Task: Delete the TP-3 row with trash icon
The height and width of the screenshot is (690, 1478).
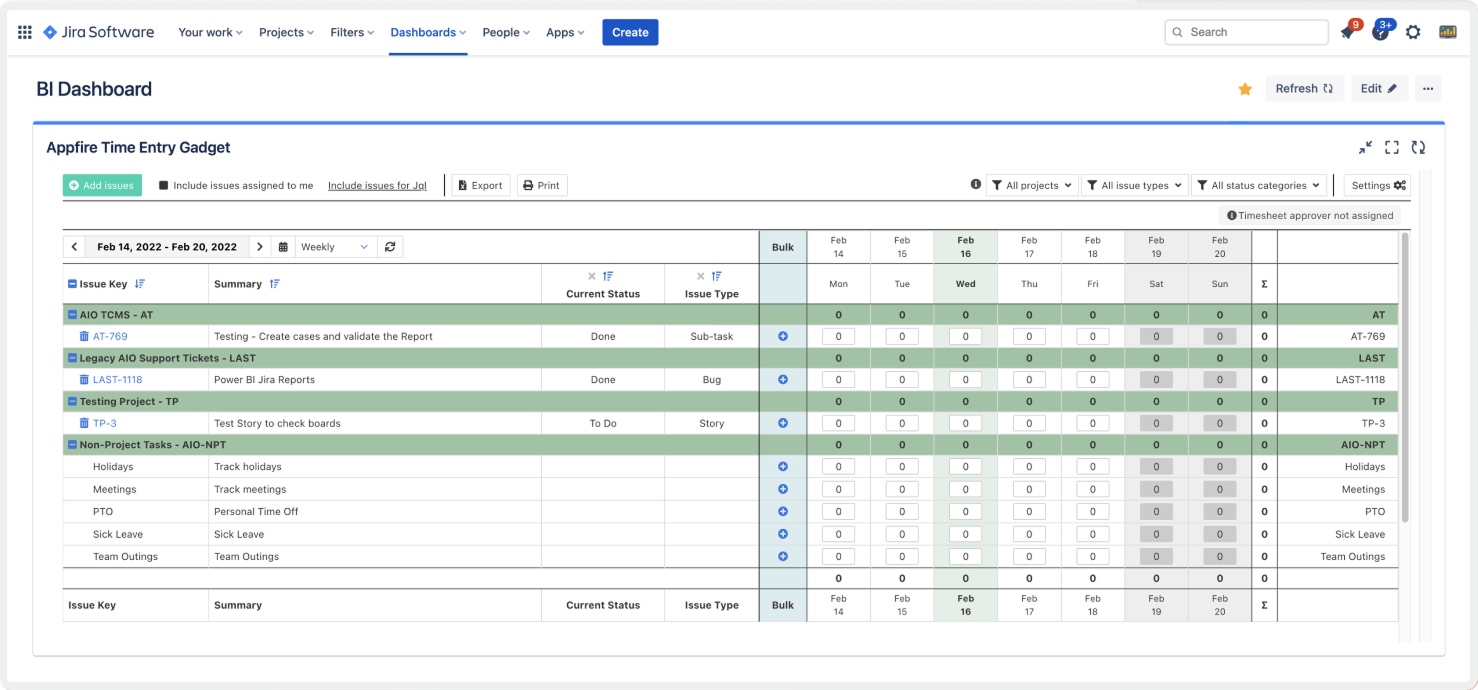Action: [x=84, y=423]
